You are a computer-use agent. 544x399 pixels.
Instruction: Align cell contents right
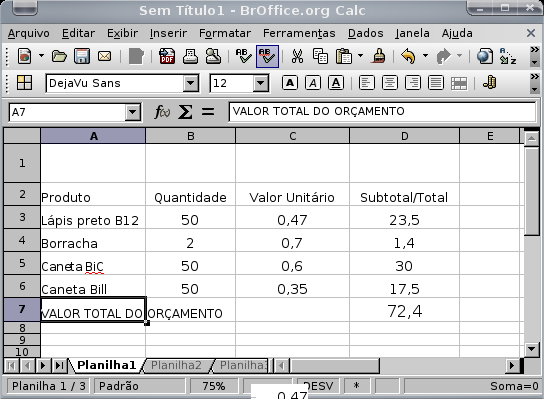tap(413, 83)
